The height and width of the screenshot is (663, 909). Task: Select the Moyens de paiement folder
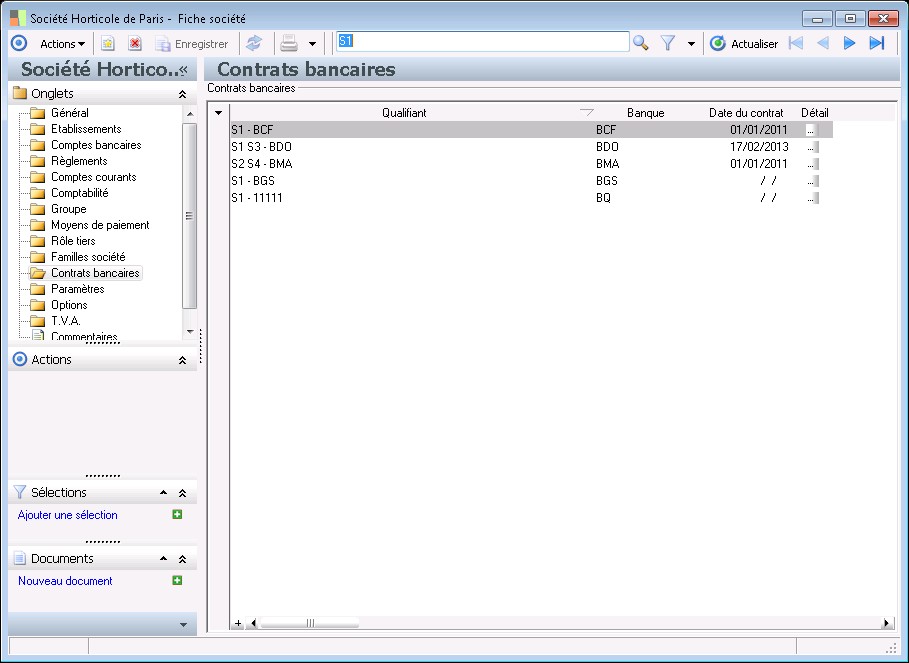[x=99, y=225]
